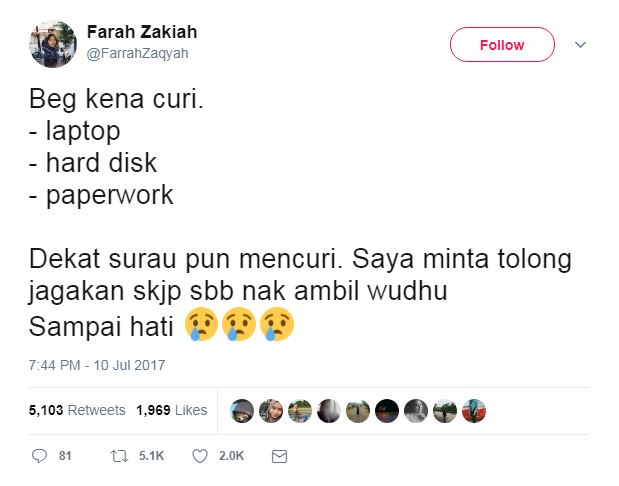619x486 pixels.
Task: Open the @FarrahZaqyah handle link
Action: (137, 53)
